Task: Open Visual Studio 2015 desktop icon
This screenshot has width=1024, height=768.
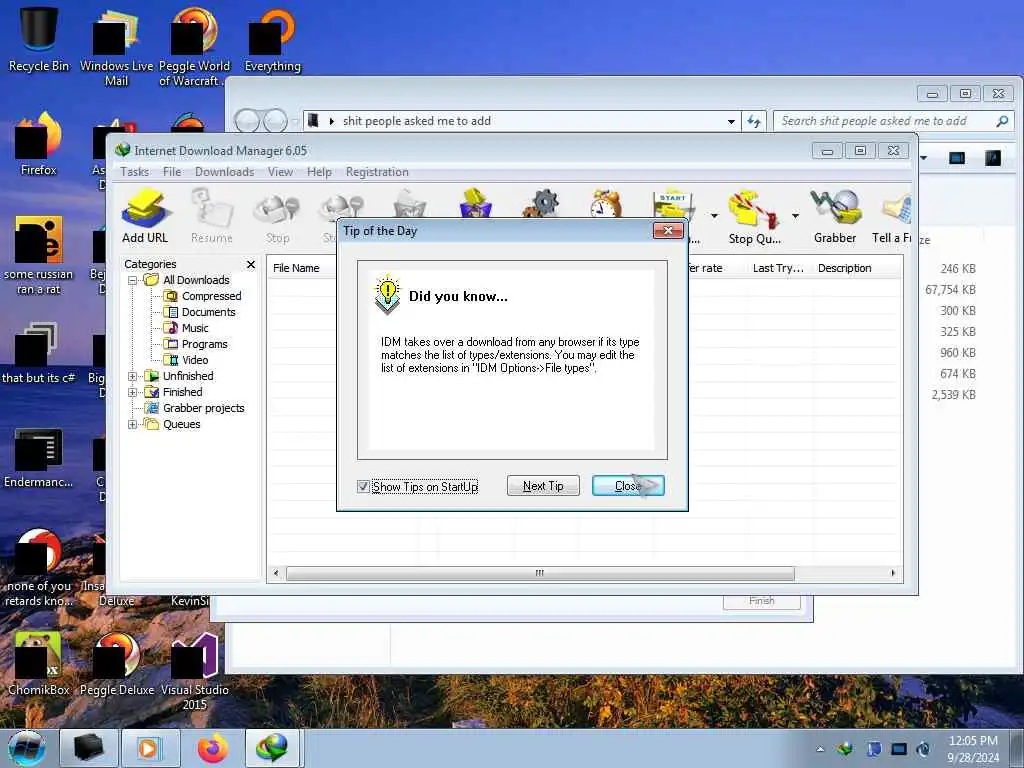Action: (195, 673)
